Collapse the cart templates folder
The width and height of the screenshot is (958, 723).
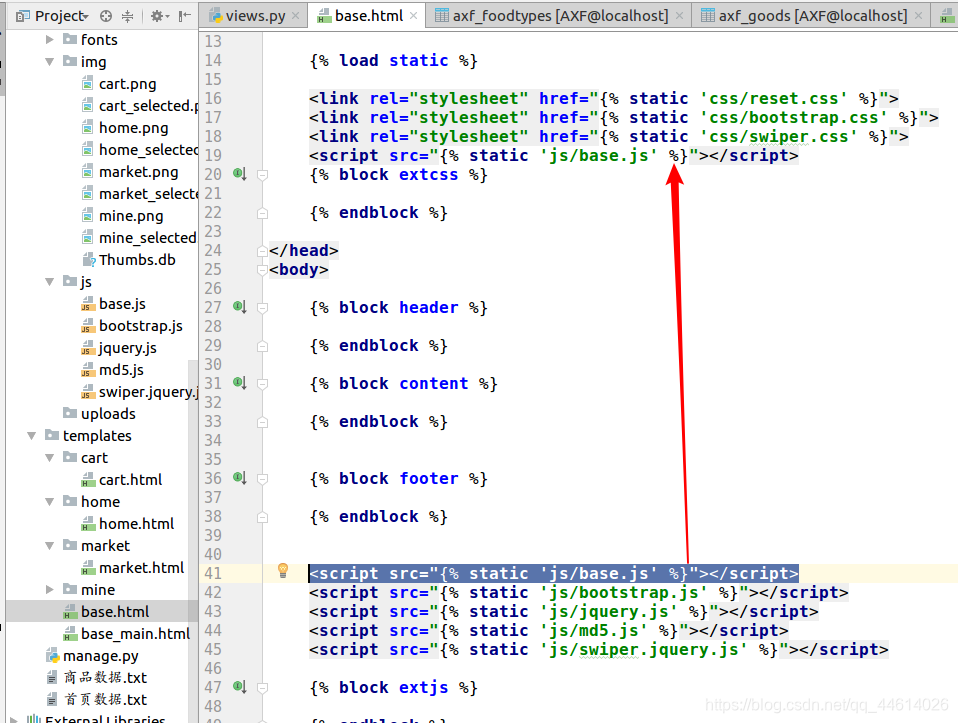tap(49, 458)
